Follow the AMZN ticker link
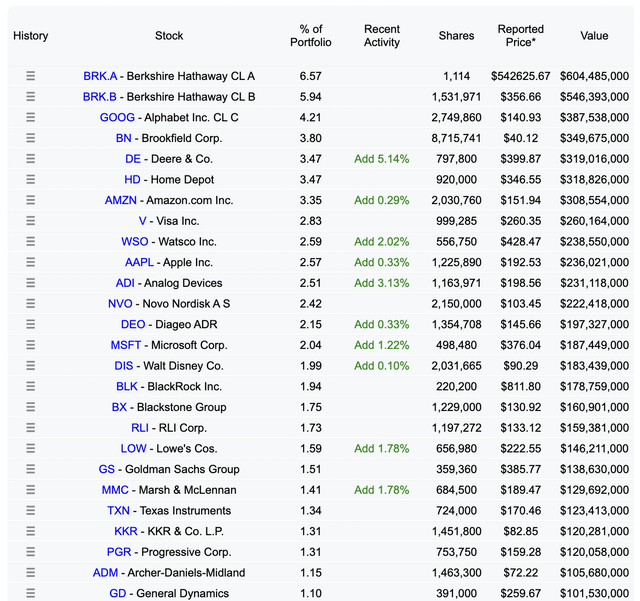Viewport: 640px width, 601px height. [x=121, y=200]
